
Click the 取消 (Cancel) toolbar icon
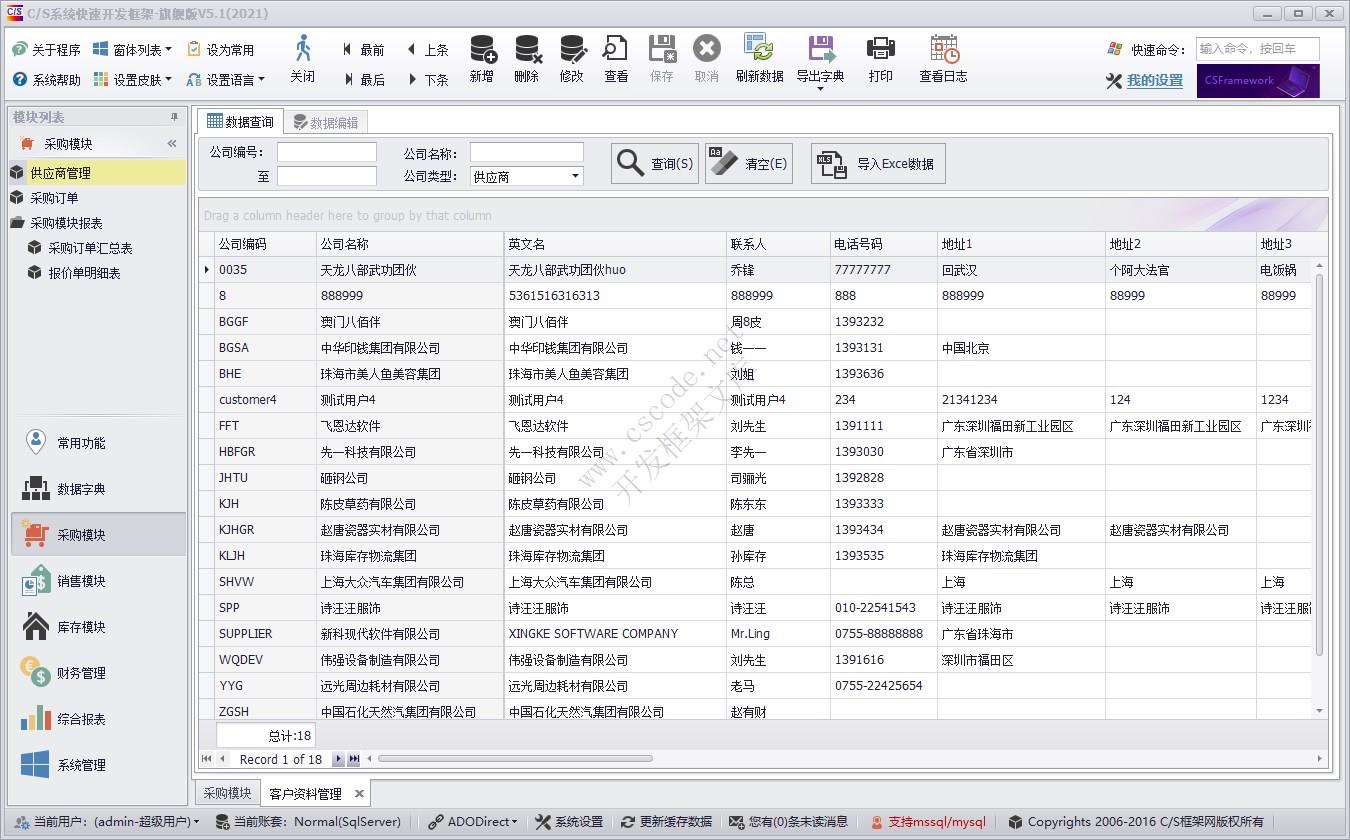coord(706,61)
